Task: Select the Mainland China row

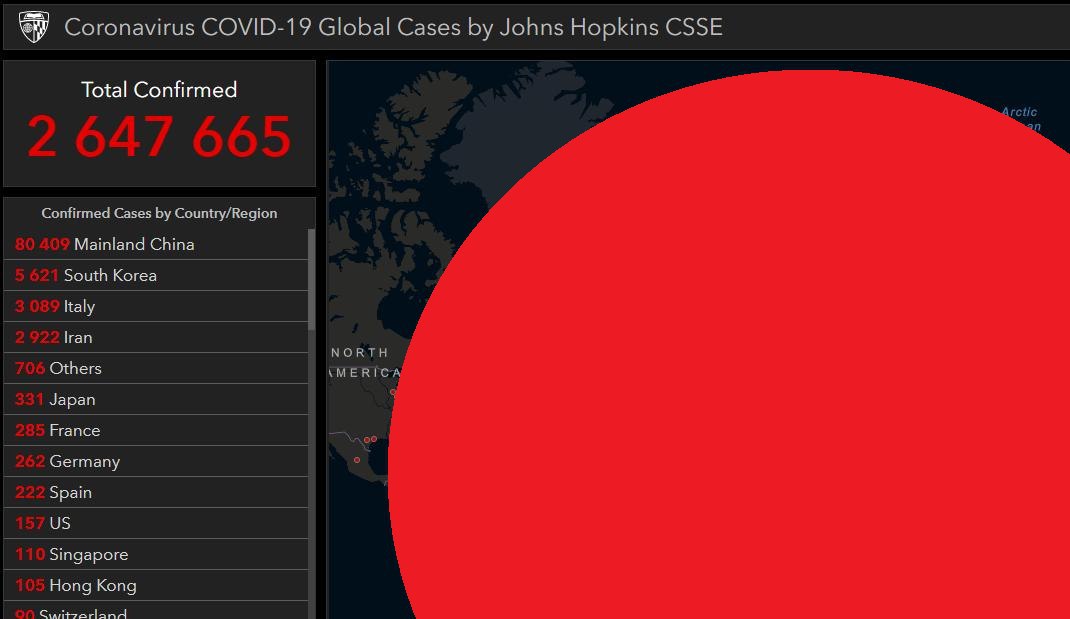Action: [x=156, y=244]
